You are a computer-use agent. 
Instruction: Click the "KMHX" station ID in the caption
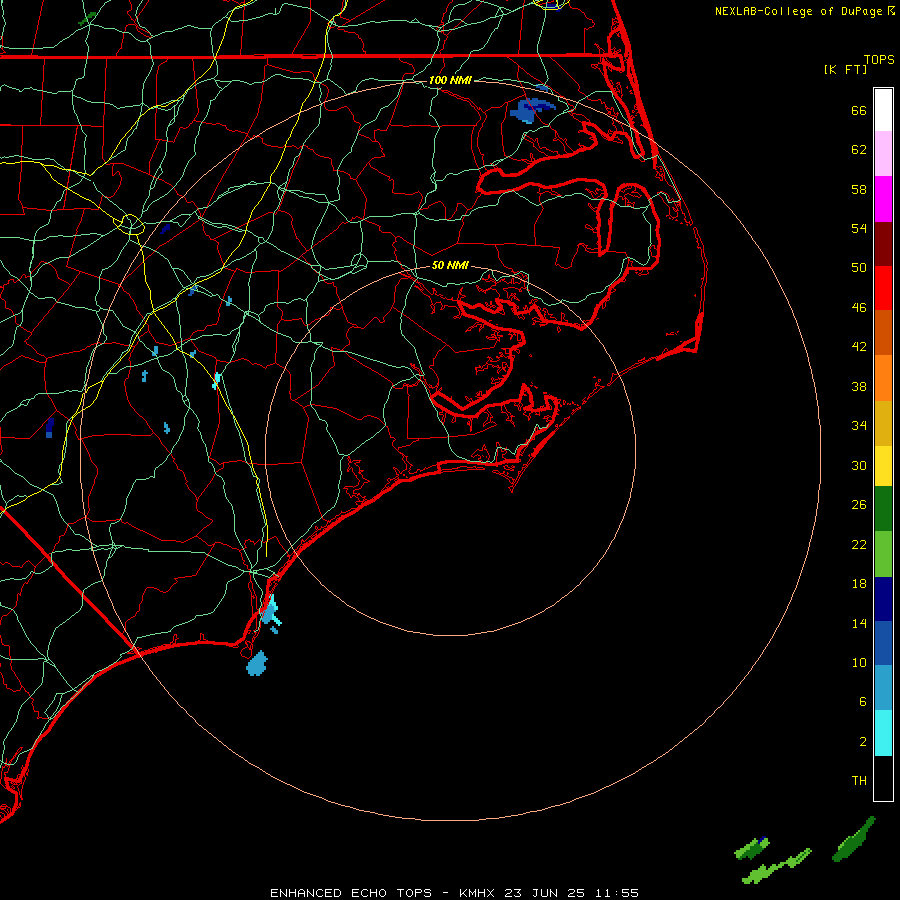pos(479,893)
